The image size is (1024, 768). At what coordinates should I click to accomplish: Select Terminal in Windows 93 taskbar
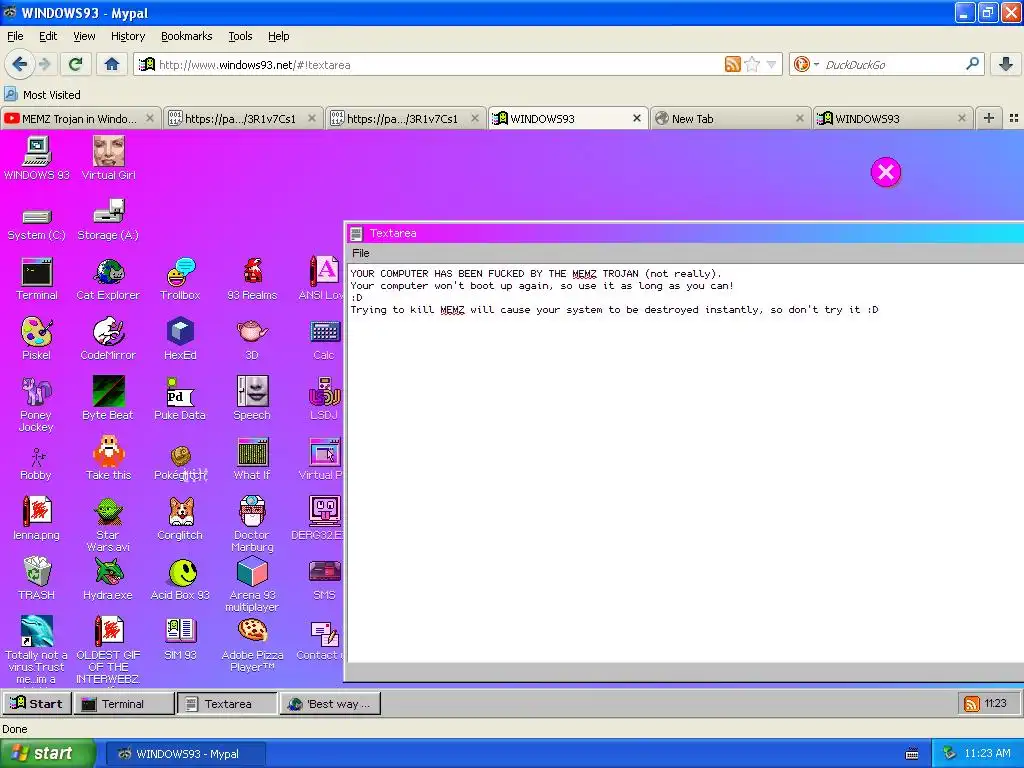(x=124, y=703)
